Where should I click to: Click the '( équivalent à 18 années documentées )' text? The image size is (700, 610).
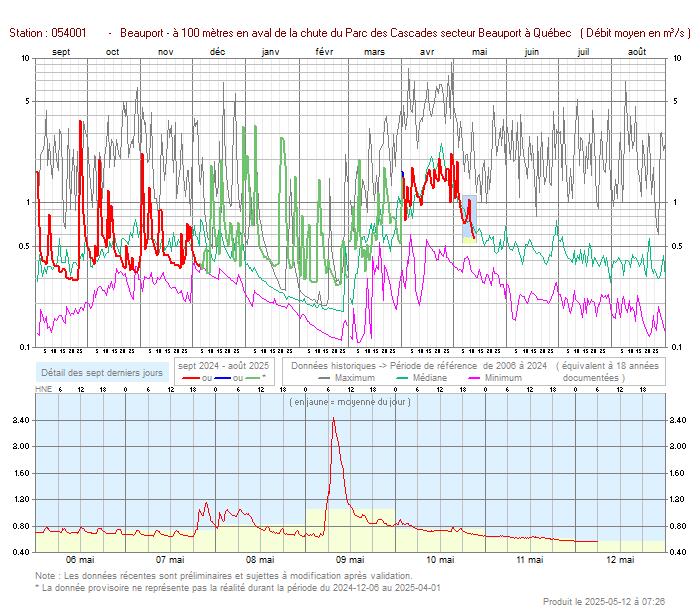point(607,372)
